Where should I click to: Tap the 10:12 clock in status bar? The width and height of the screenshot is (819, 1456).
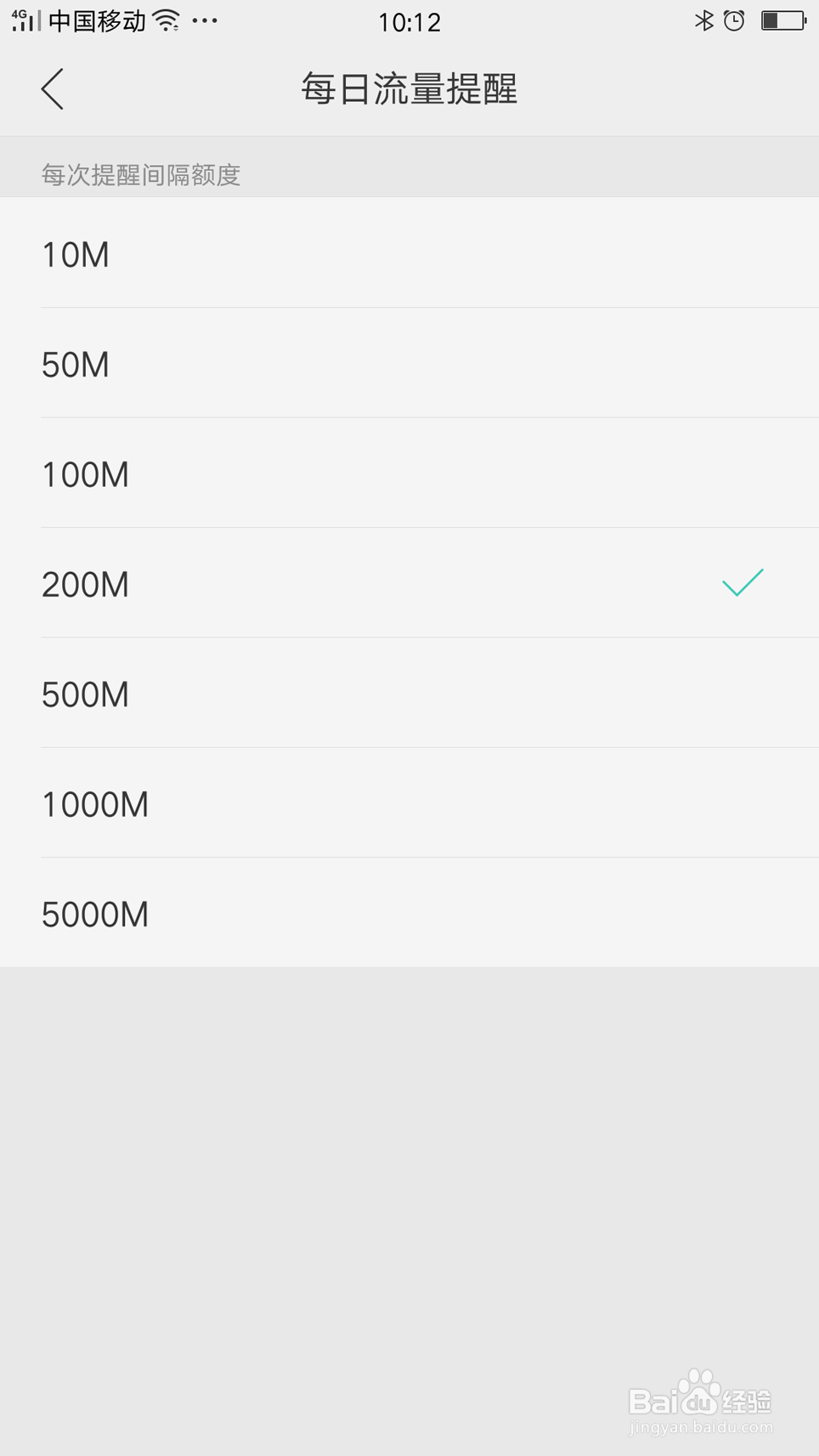(409, 22)
